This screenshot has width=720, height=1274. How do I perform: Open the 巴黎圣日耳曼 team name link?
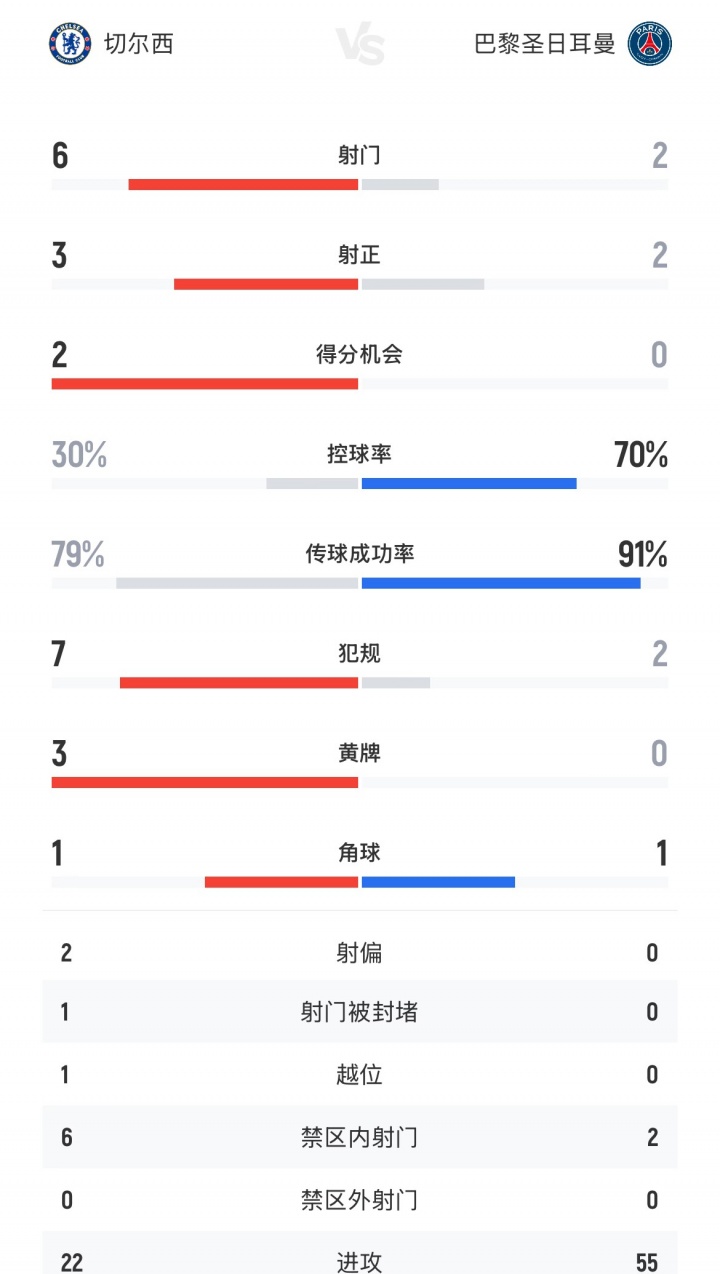coord(544,44)
